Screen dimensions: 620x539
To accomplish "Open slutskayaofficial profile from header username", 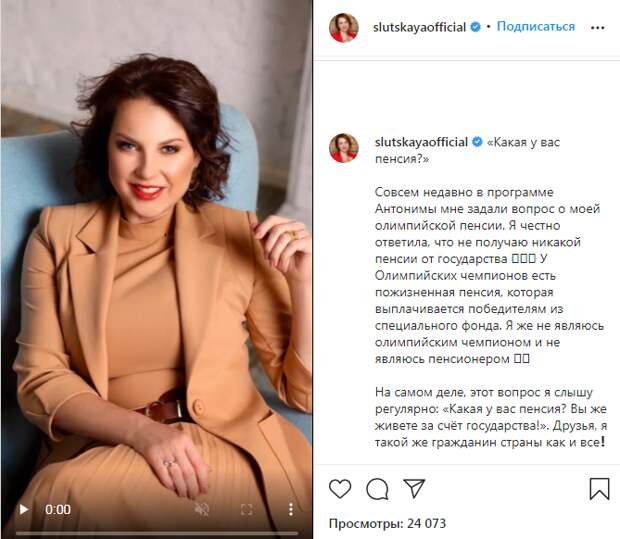I will pyautogui.click(x=420, y=27).
